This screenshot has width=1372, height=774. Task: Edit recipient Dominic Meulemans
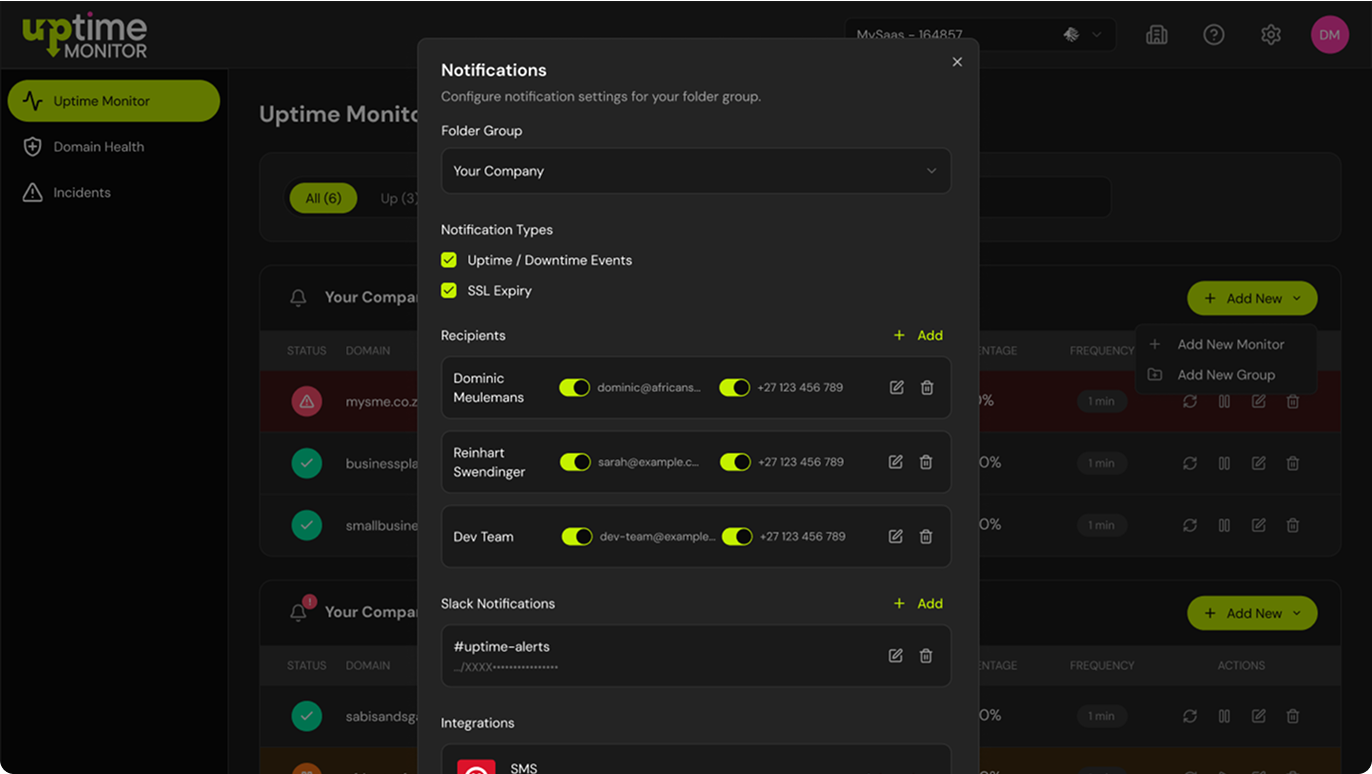[x=897, y=387]
